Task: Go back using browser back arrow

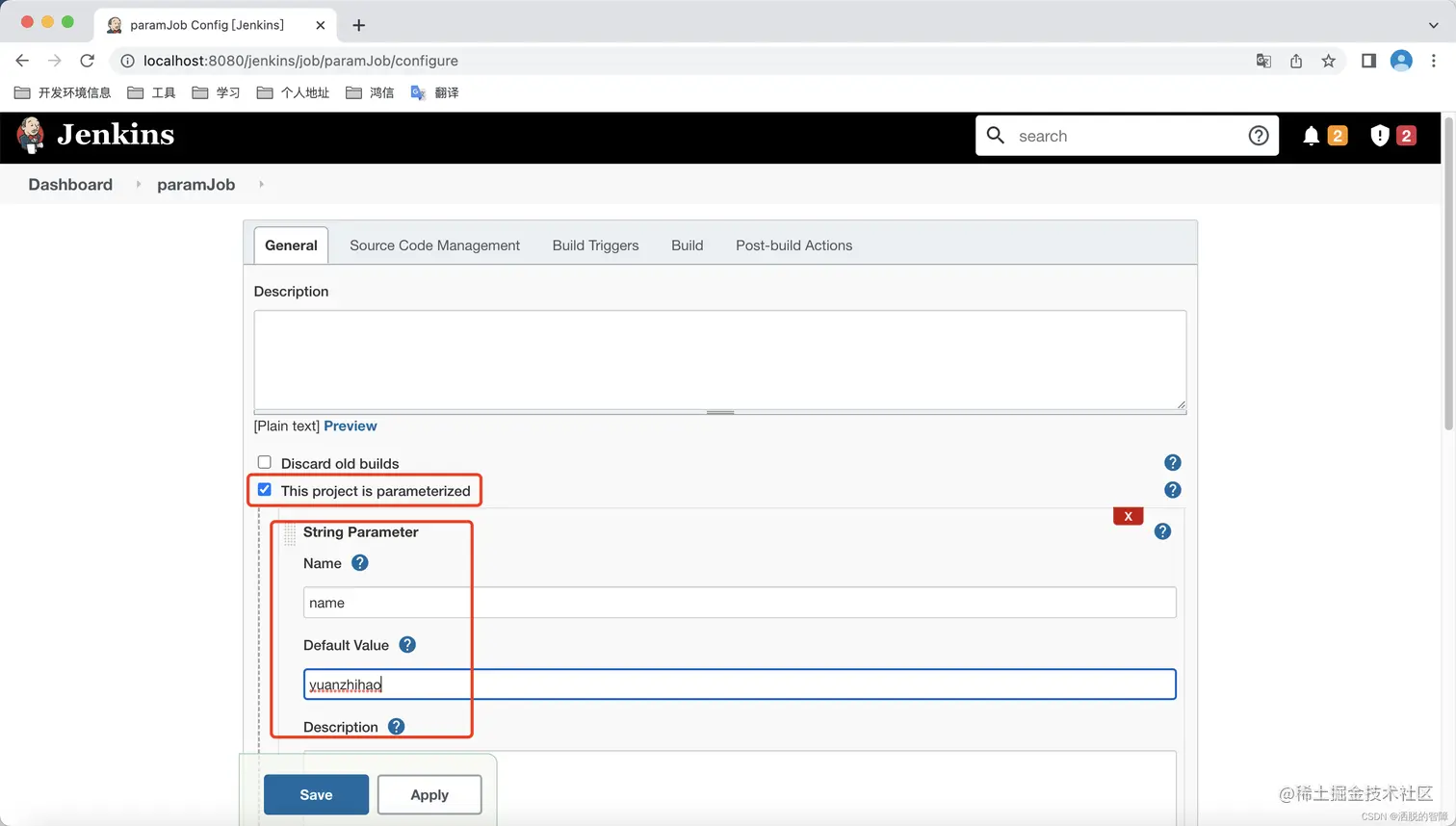Action: pos(22,61)
